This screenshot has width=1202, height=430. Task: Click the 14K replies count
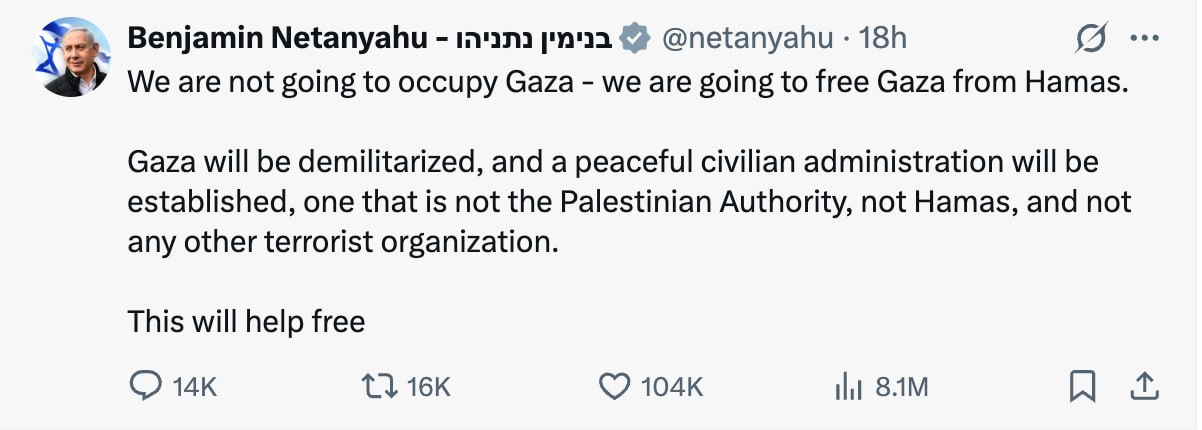(x=195, y=387)
